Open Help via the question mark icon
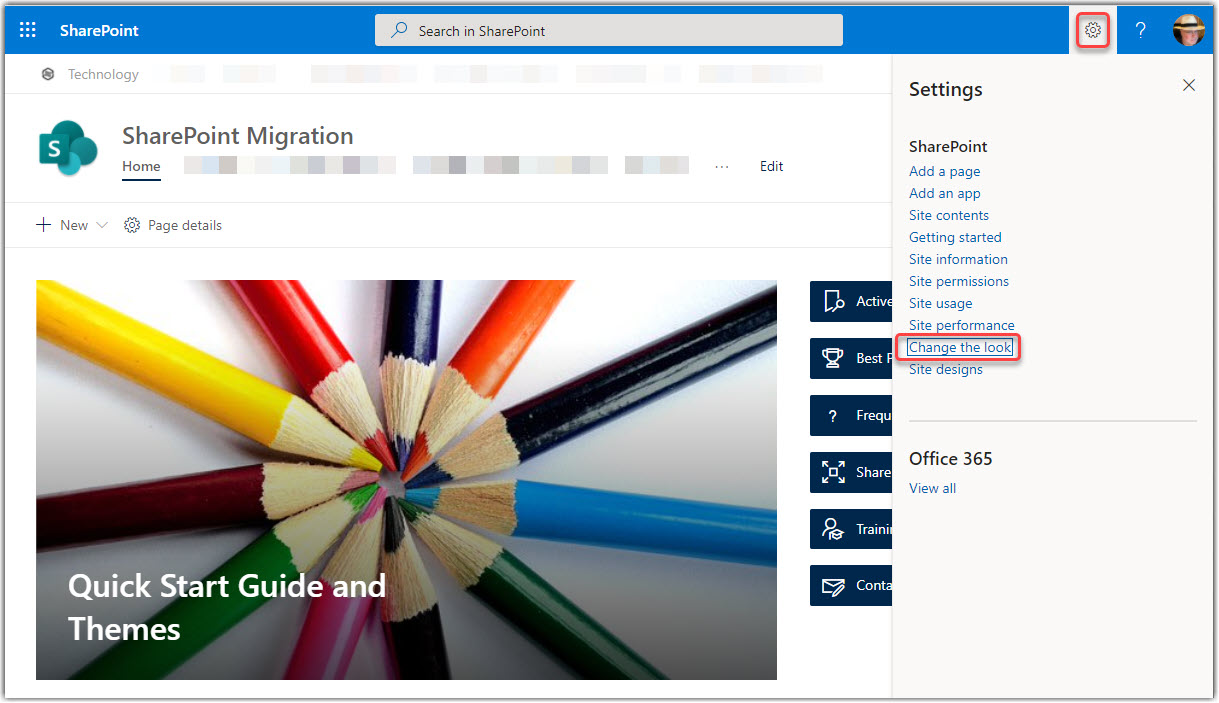The height and width of the screenshot is (703, 1219). click(1140, 30)
